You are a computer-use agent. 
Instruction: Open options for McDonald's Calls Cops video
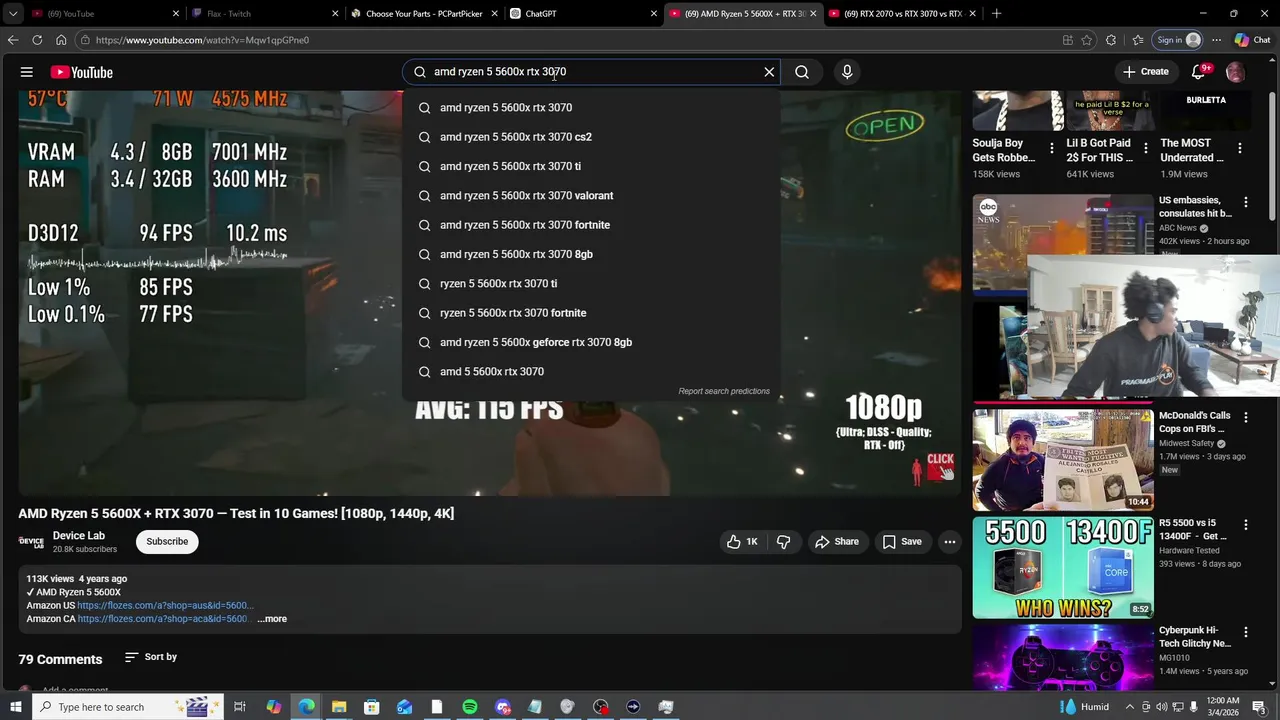(1246, 417)
